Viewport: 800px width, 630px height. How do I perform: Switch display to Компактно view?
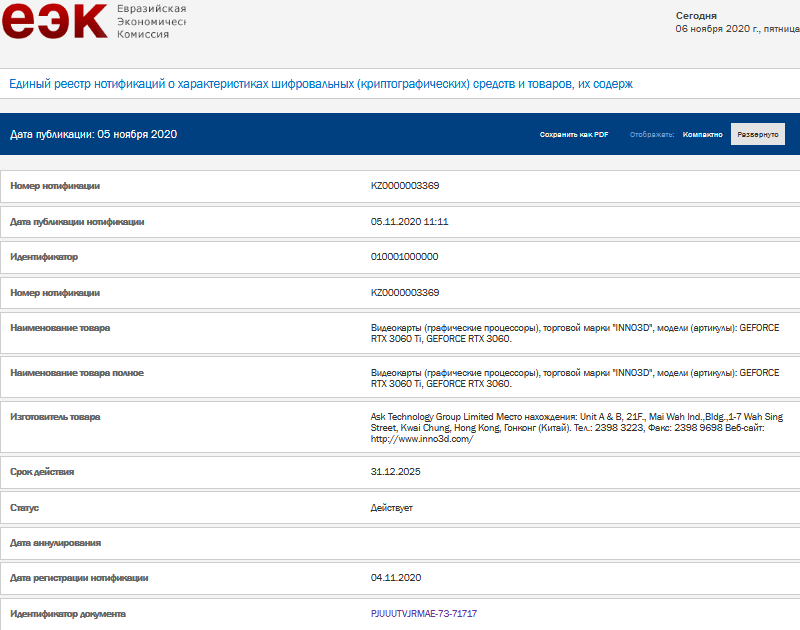click(702, 134)
